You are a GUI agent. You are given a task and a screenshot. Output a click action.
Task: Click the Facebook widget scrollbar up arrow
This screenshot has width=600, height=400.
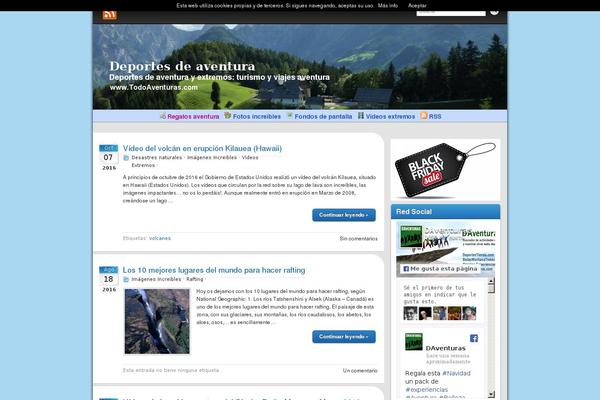(491, 281)
